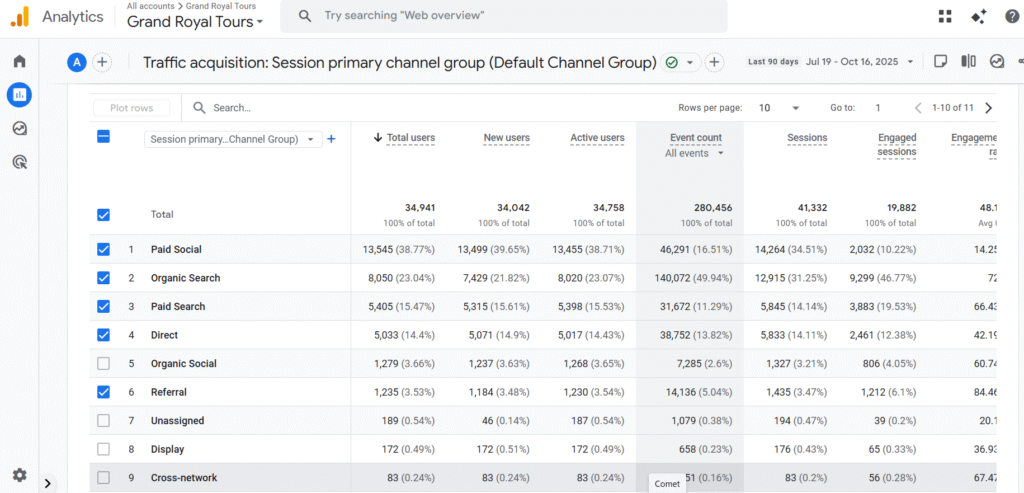Click the Plot rows button
Image resolution: width=1024 pixels, height=493 pixels.
click(x=131, y=108)
